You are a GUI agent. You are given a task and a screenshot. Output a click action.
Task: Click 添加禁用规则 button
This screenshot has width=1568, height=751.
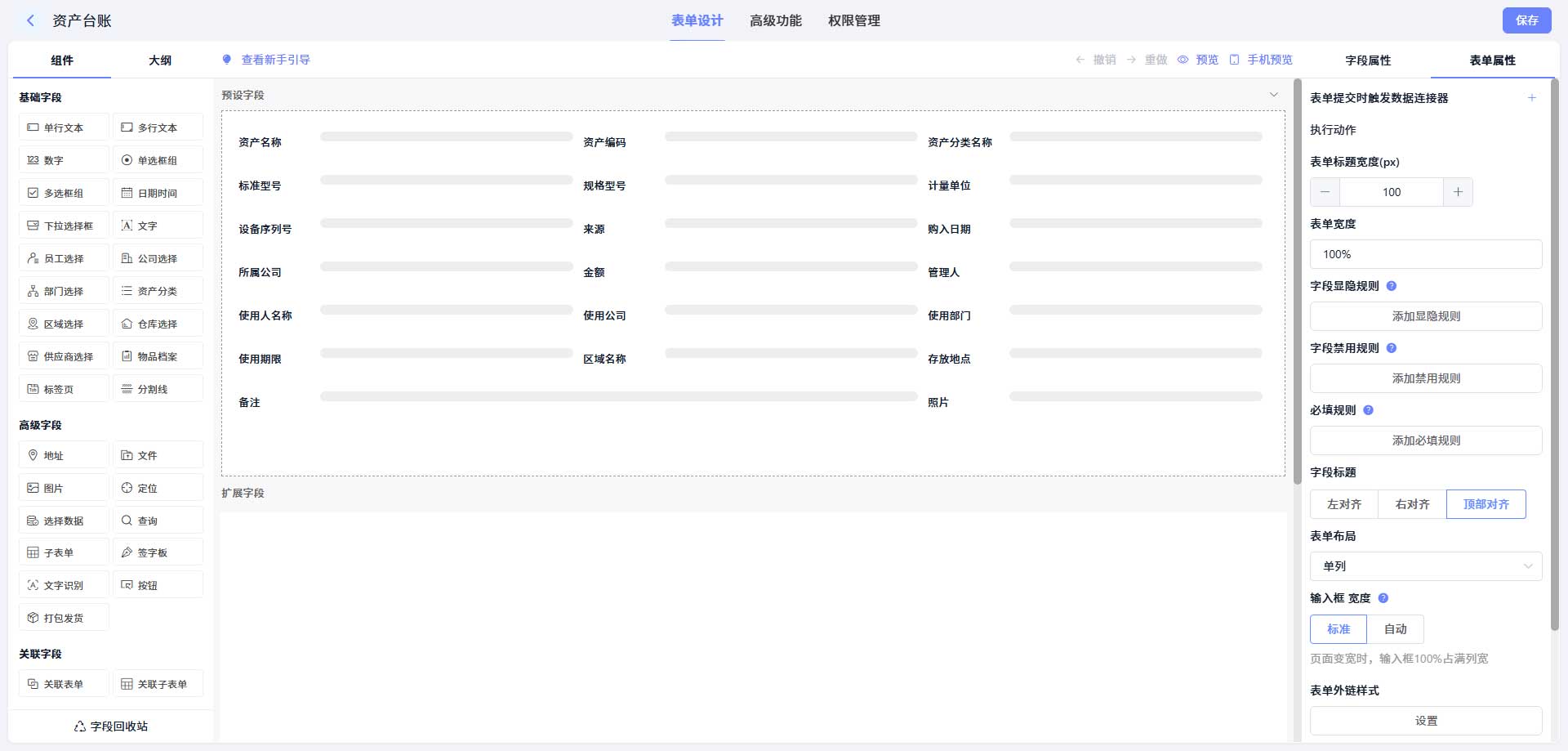pos(1426,378)
